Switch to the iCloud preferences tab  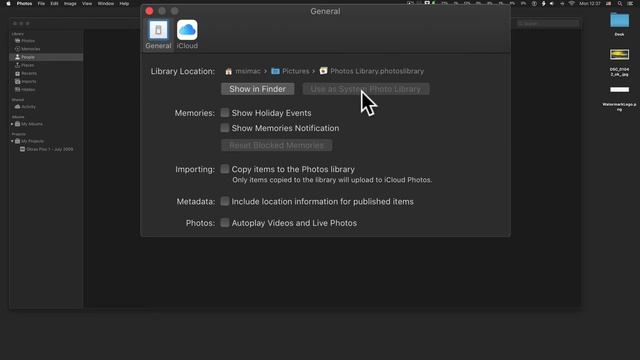187,35
